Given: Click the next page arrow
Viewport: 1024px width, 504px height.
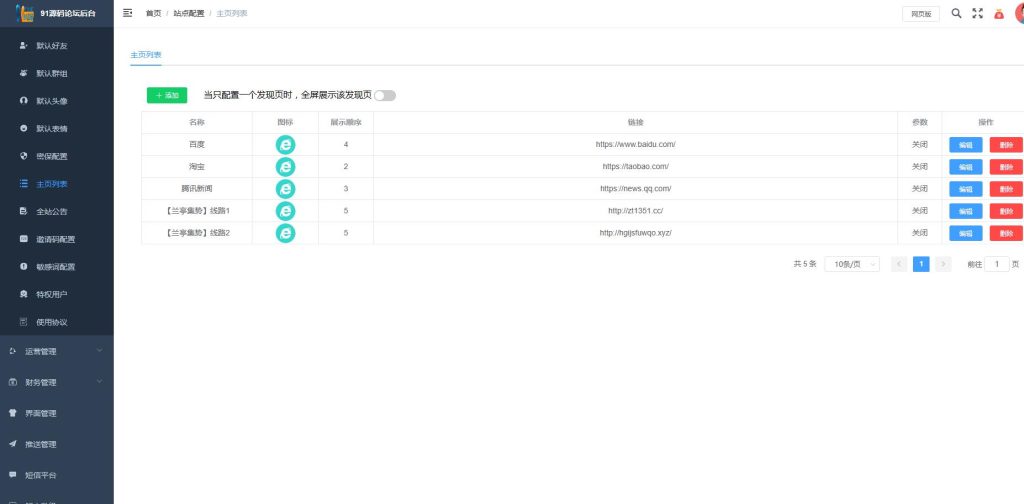Looking at the screenshot, I should point(943,264).
